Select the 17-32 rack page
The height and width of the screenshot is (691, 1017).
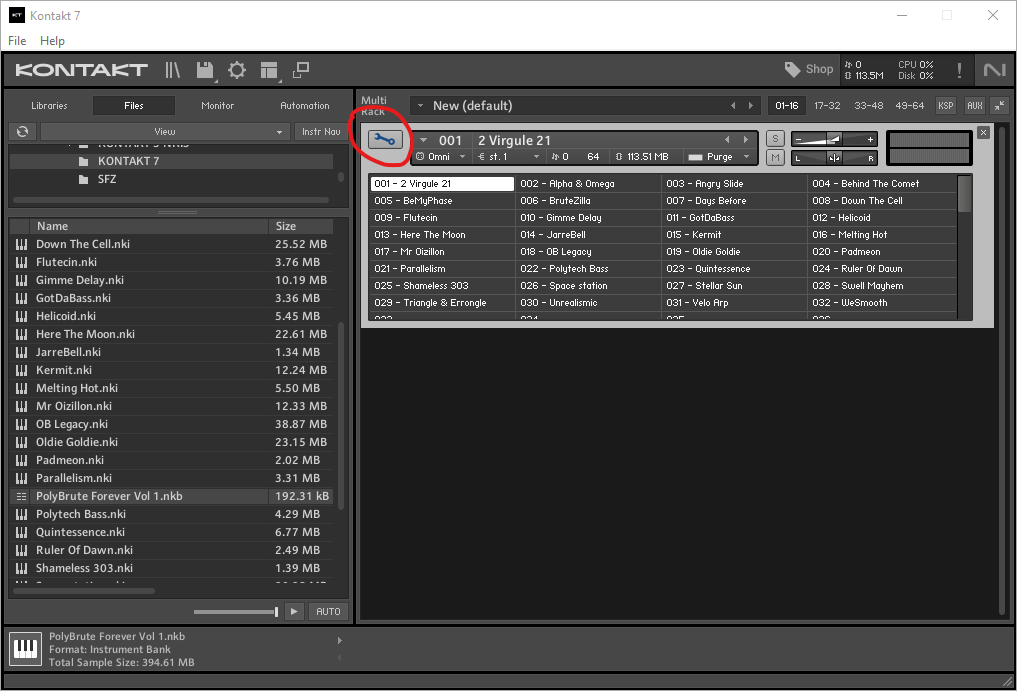pyautogui.click(x=827, y=105)
